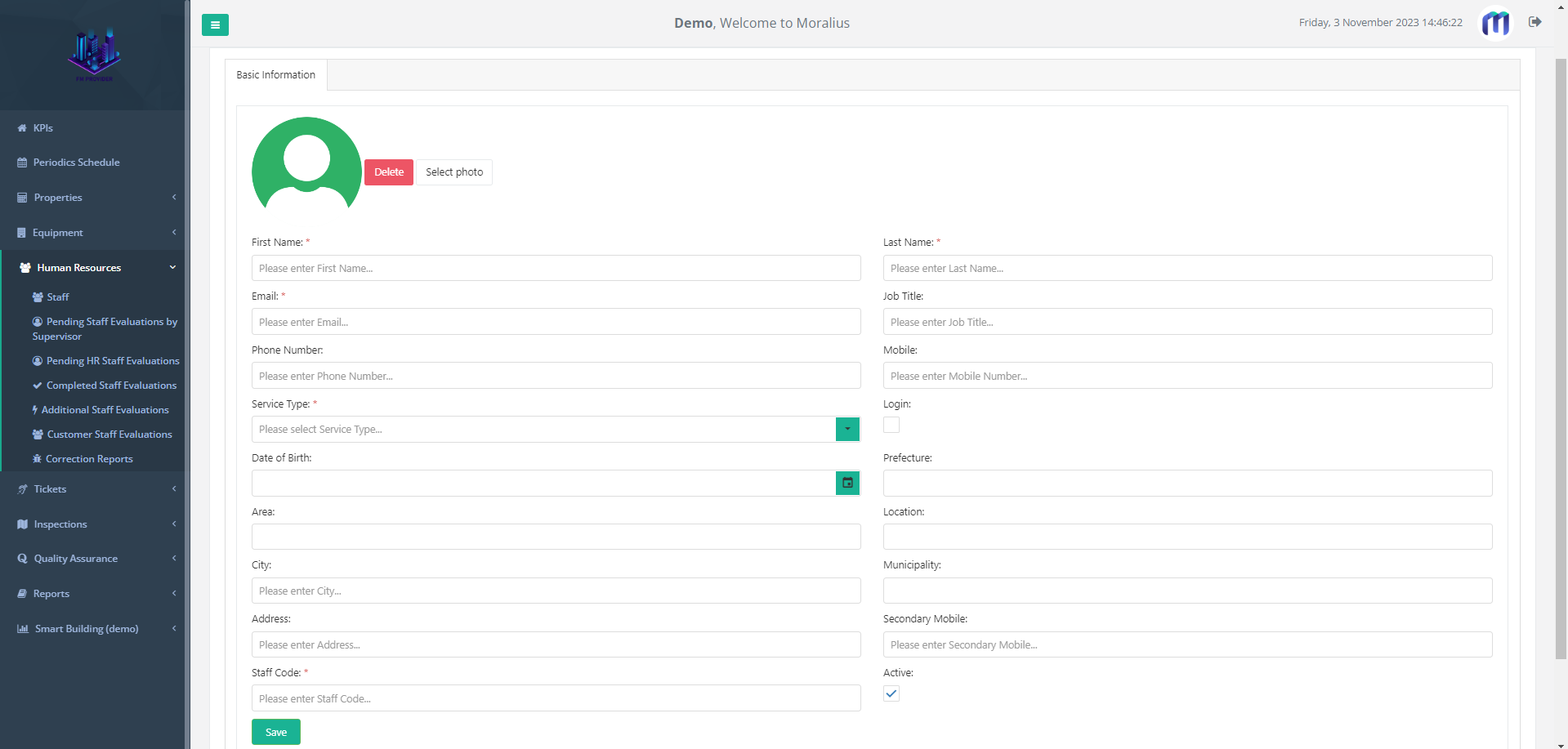Click the Mobile number input field

pos(1187,376)
